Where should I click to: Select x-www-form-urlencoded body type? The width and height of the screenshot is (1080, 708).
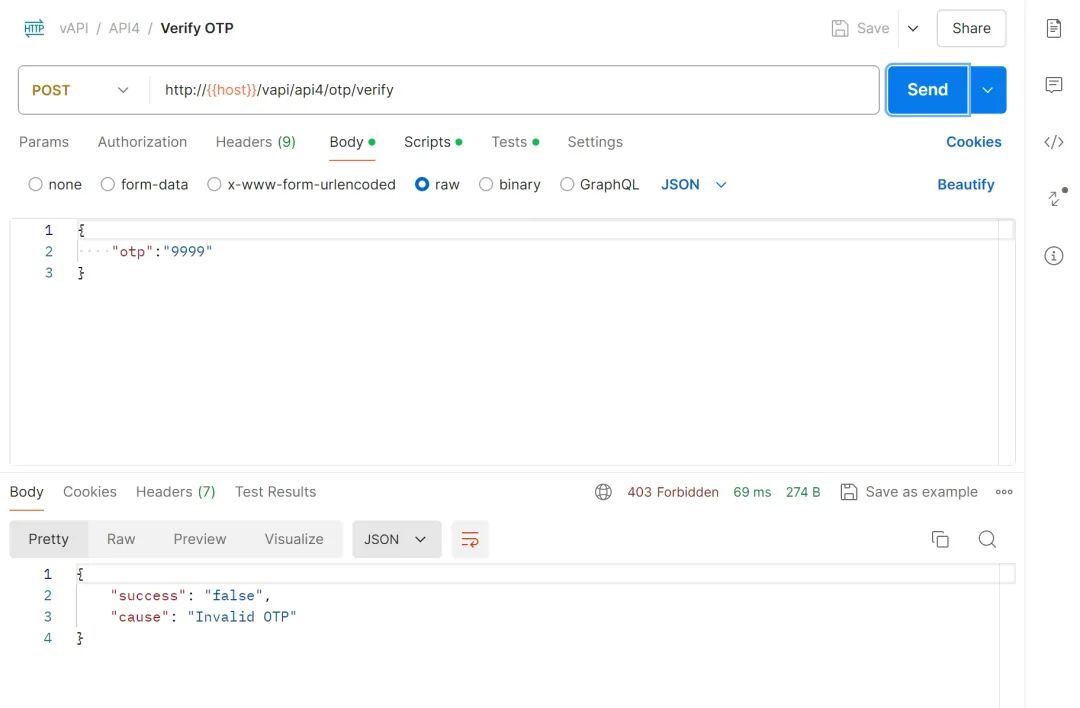pyautogui.click(x=214, y=185)
